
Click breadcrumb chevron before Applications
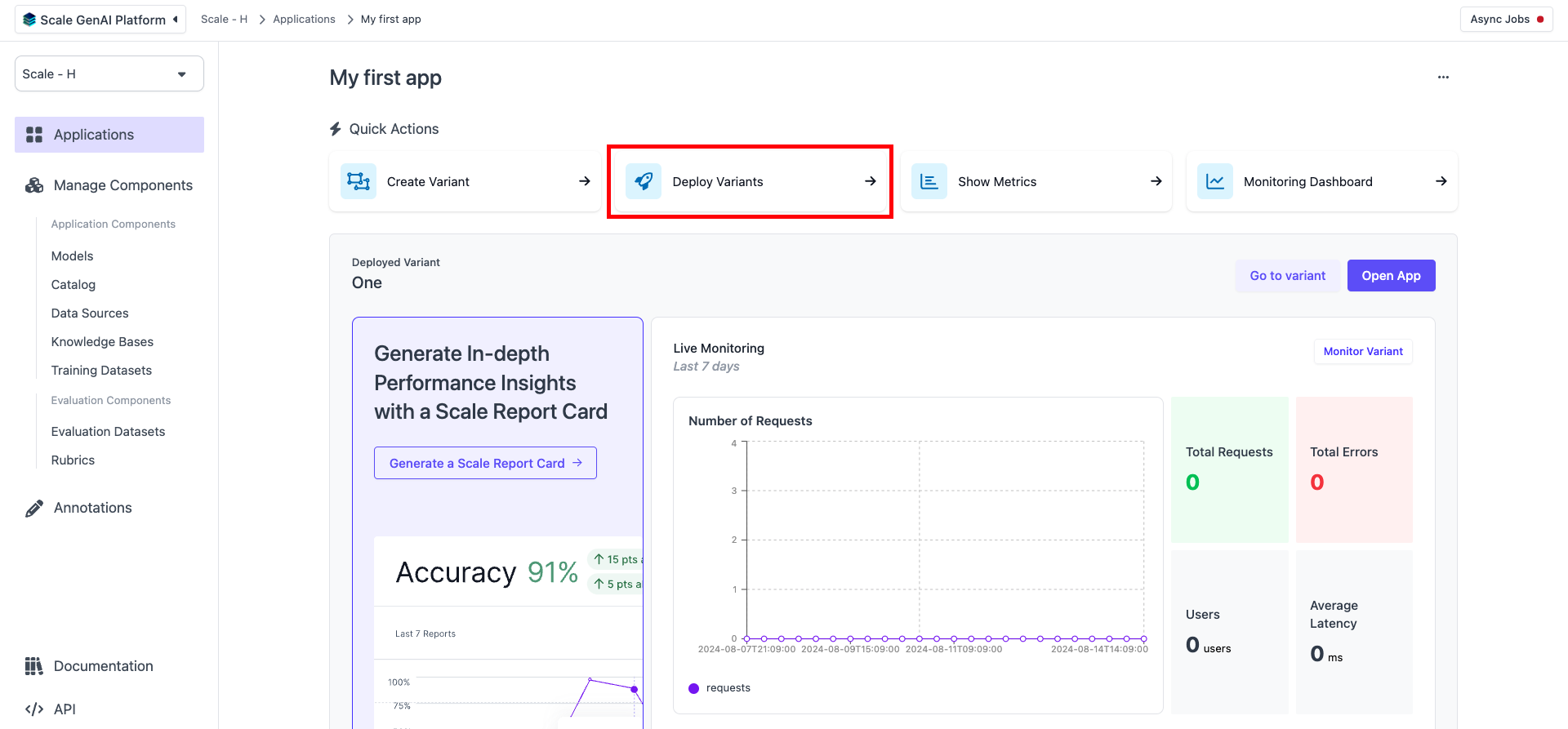[x=262, y=20]
